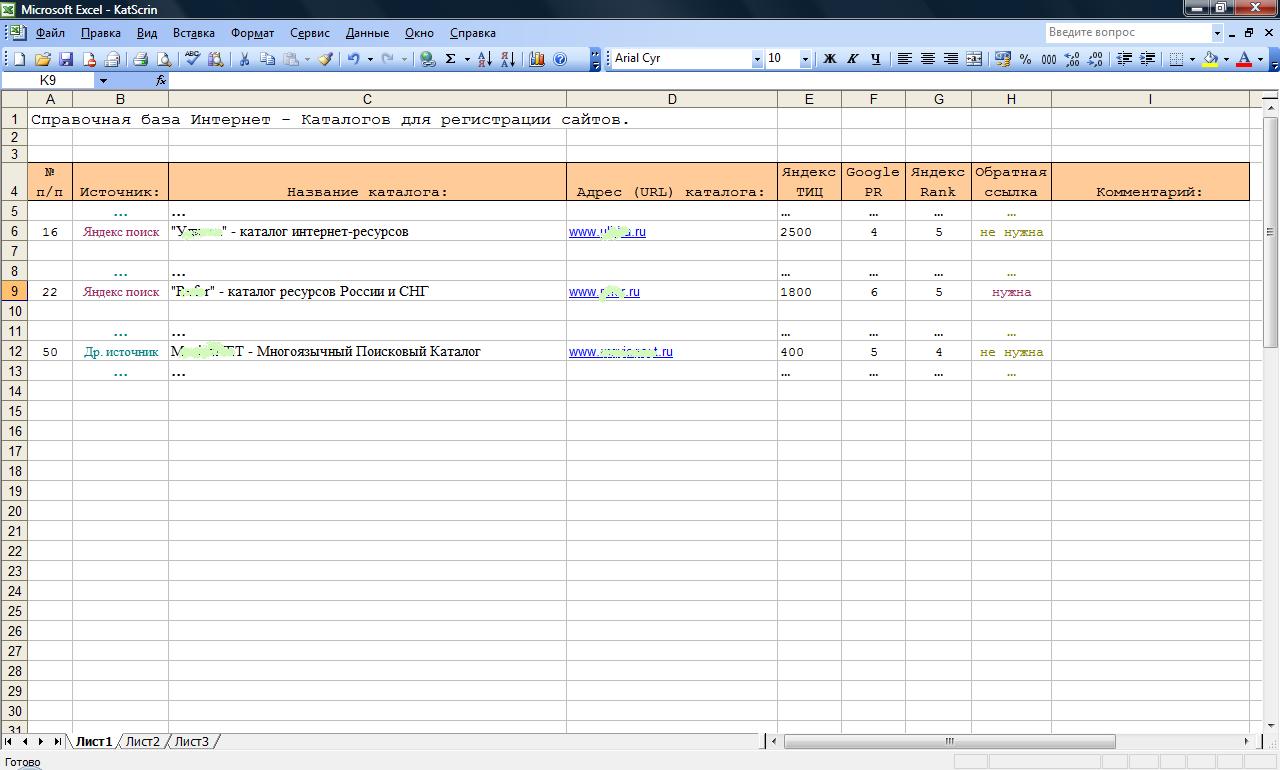The width and height of the screenshot is (1280, 770).
Task: Increase indent
Action: (x=1147, y=59)
